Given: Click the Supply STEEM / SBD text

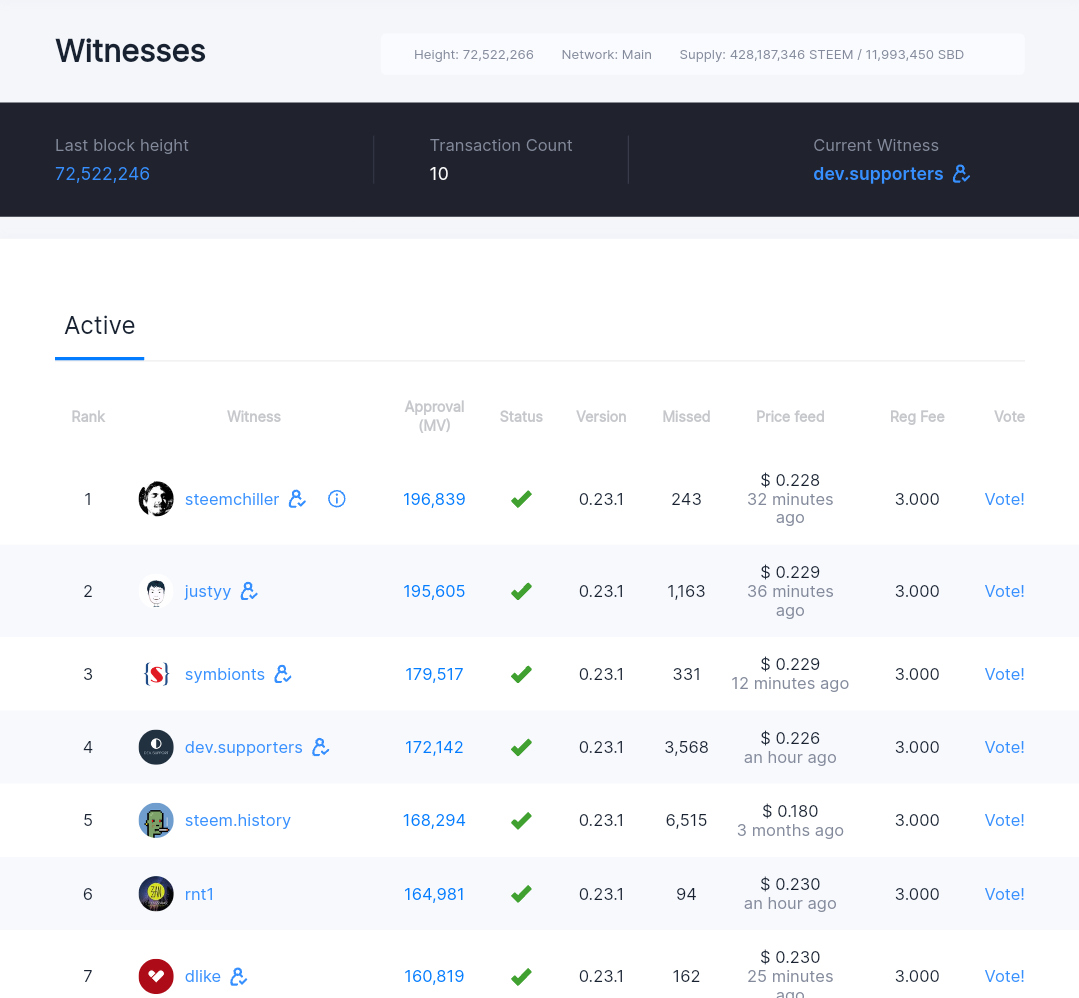Looking at the screenshot, I should point(822,54).
